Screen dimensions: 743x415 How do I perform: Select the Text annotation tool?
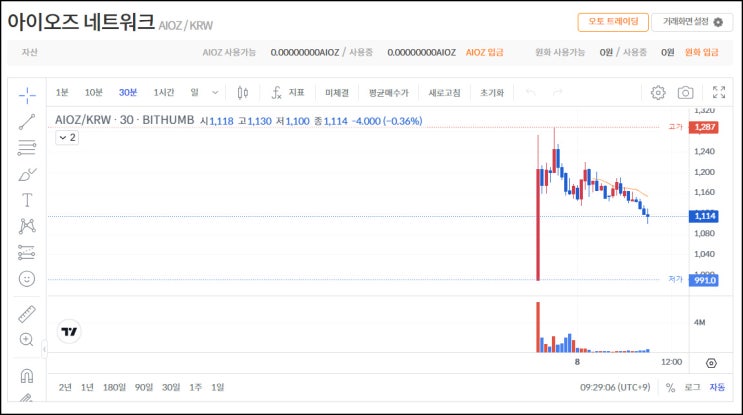27,200
